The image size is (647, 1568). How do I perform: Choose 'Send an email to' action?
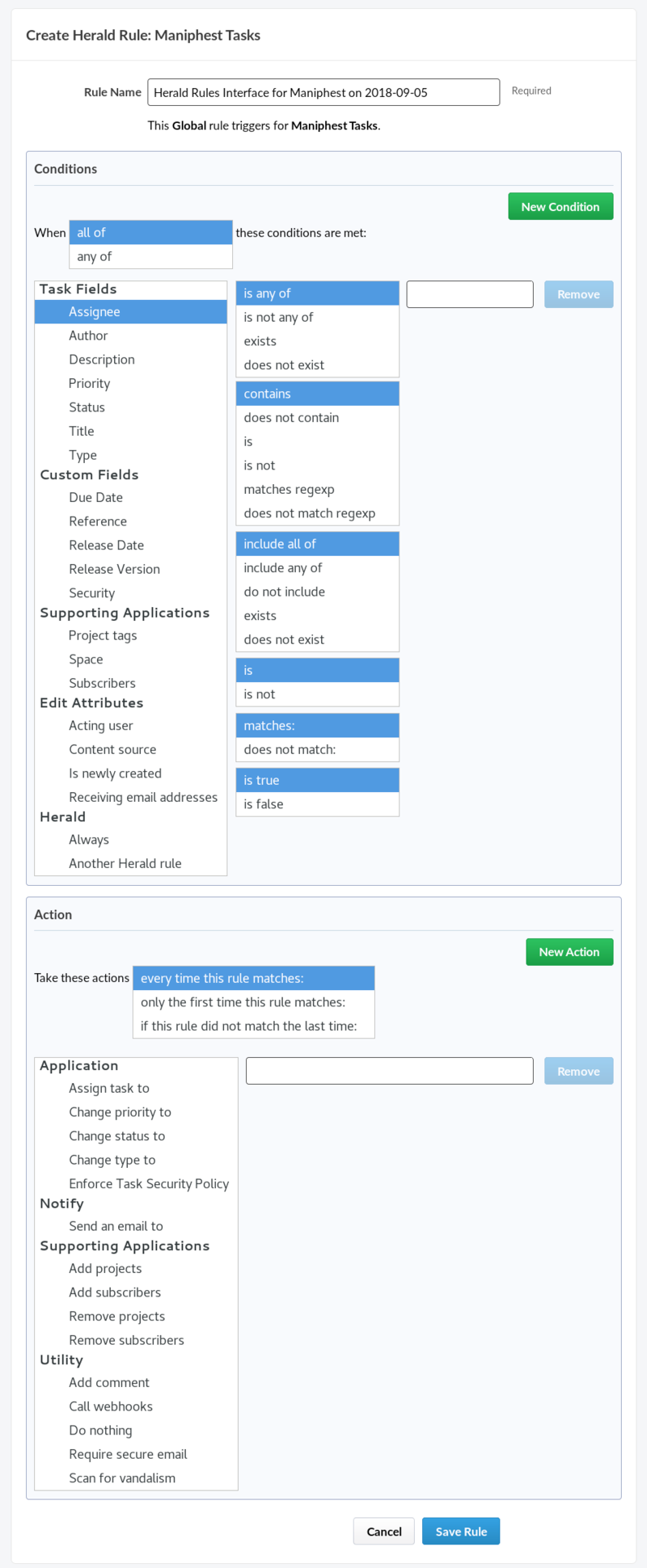click(x=136, y=1226)
